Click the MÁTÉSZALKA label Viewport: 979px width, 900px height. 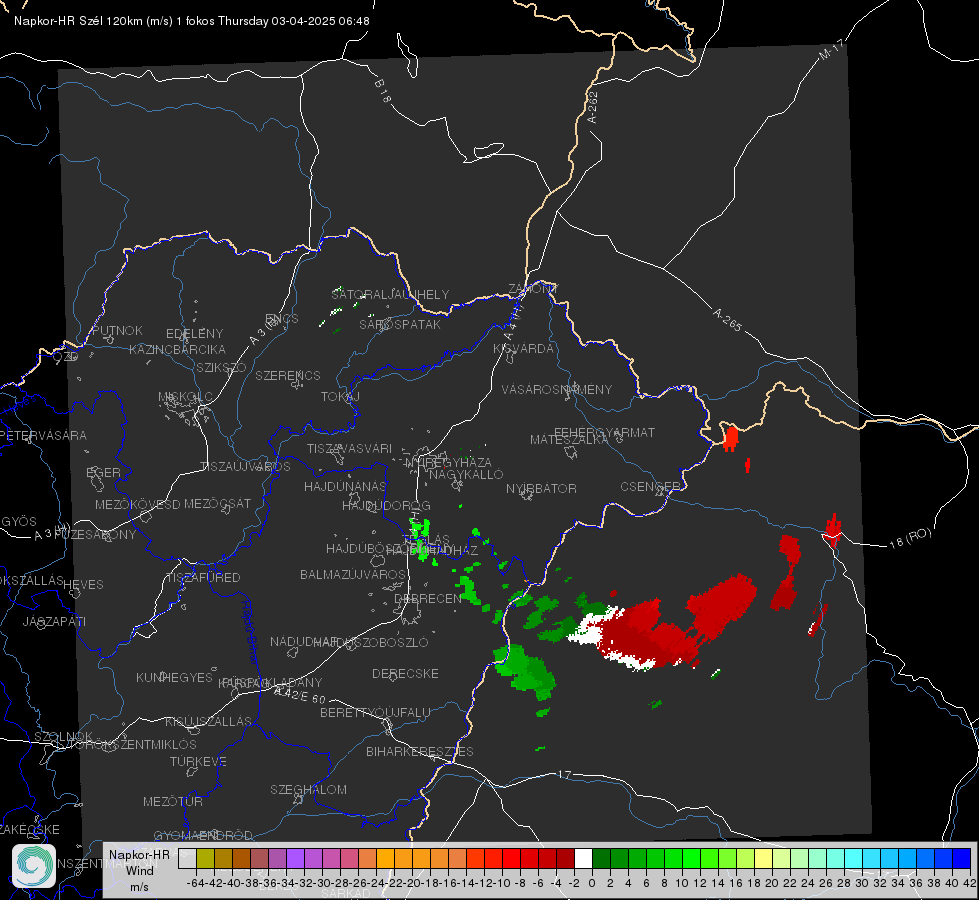tap(568, 440)
